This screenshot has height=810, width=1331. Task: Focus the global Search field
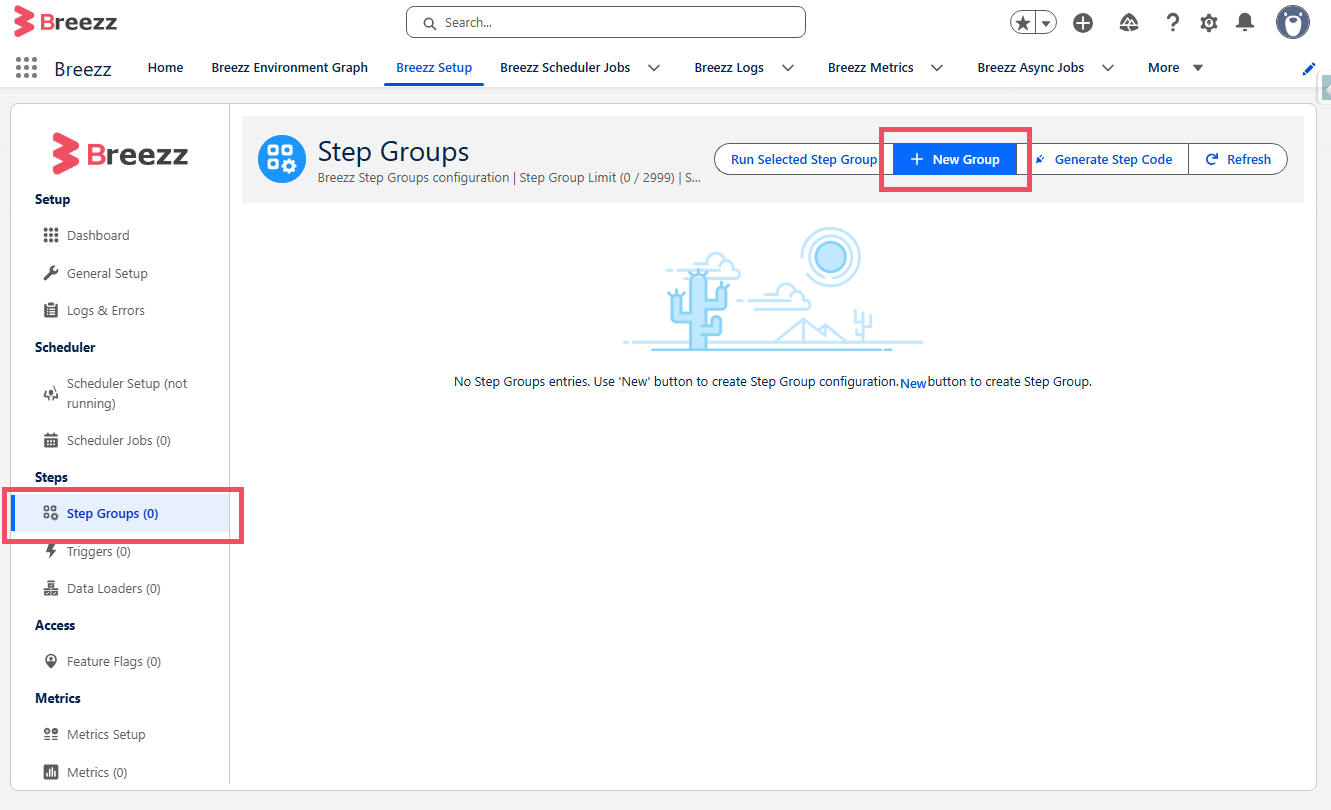point(606,22)
